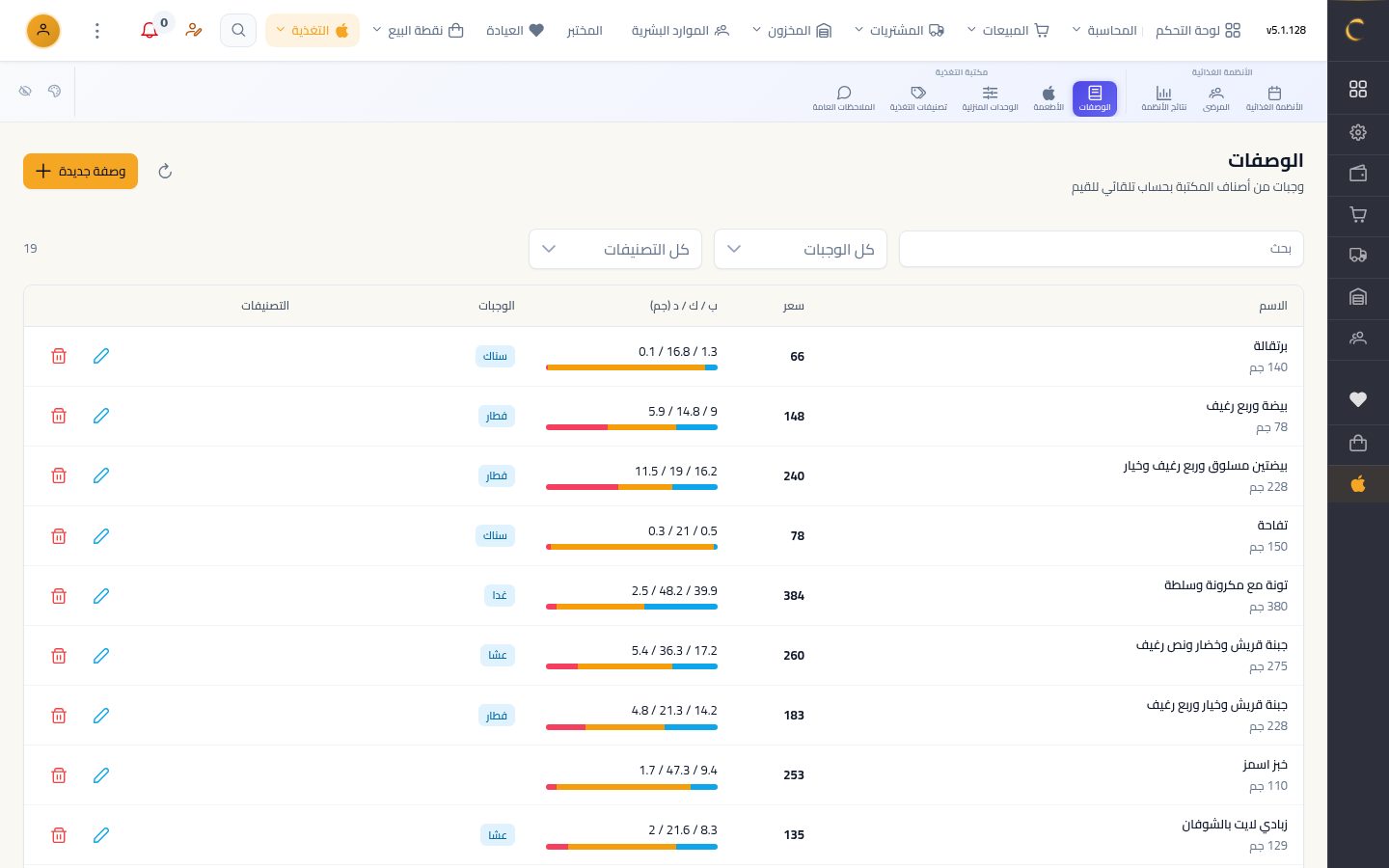The image size is (1389, 868).
Task: Open the تصنيفات التغذية tab
Action: point(918,97)
